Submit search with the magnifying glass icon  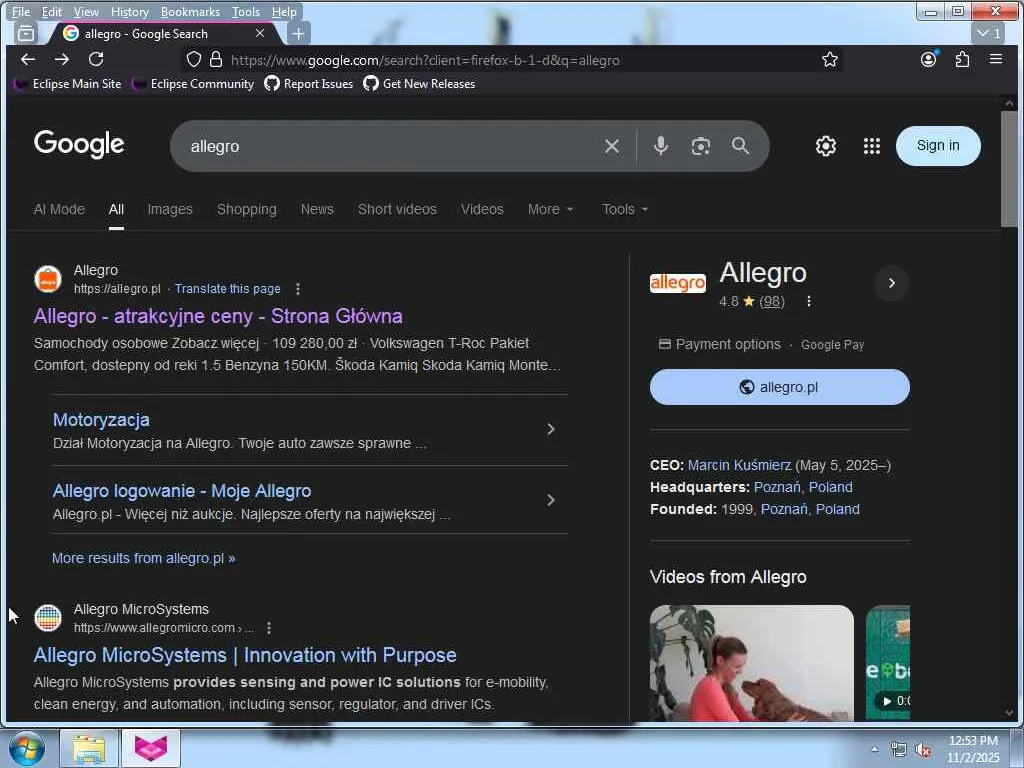(740, 146)
